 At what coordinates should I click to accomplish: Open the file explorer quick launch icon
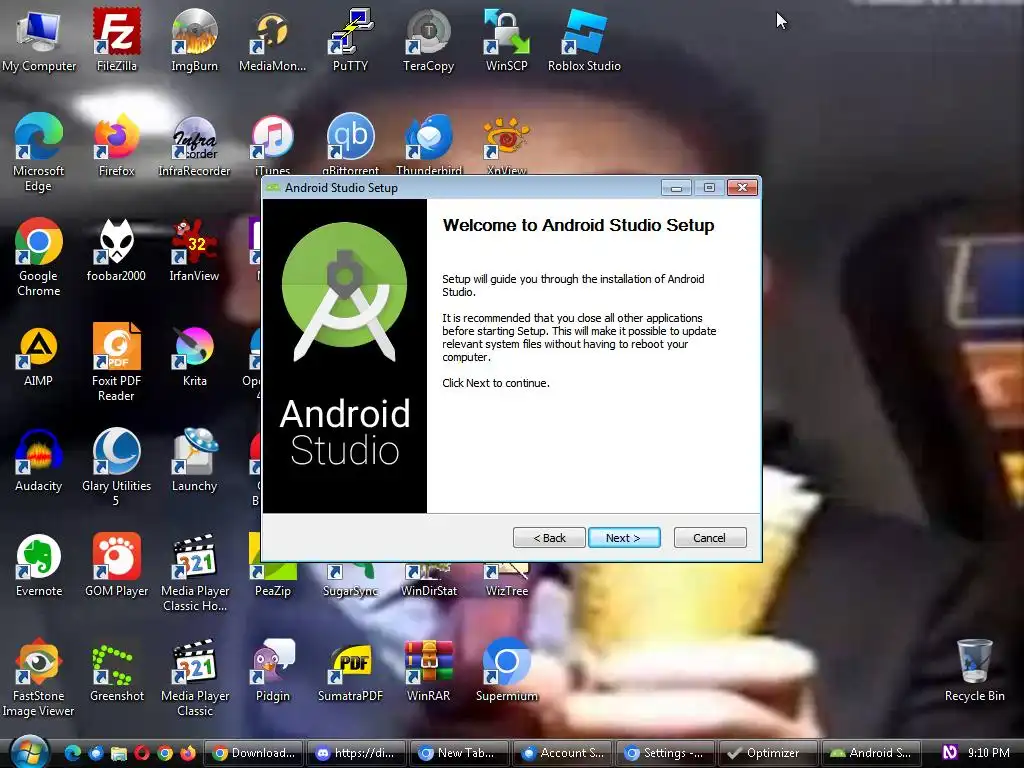coord(119,753)
